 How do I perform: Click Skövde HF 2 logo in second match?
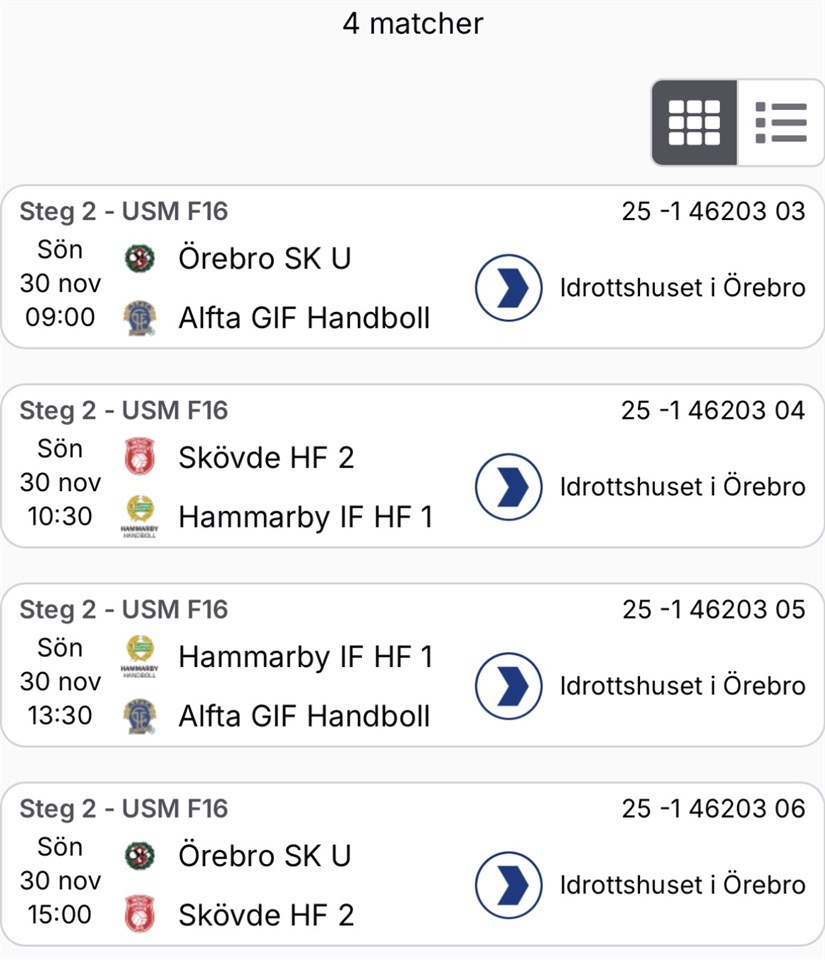click(x=140, y=458)
